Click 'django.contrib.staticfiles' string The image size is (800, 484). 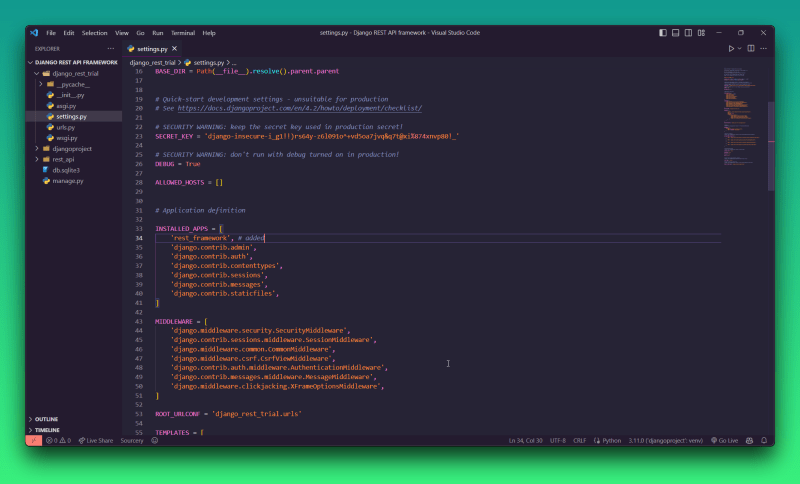click(223, 293)
